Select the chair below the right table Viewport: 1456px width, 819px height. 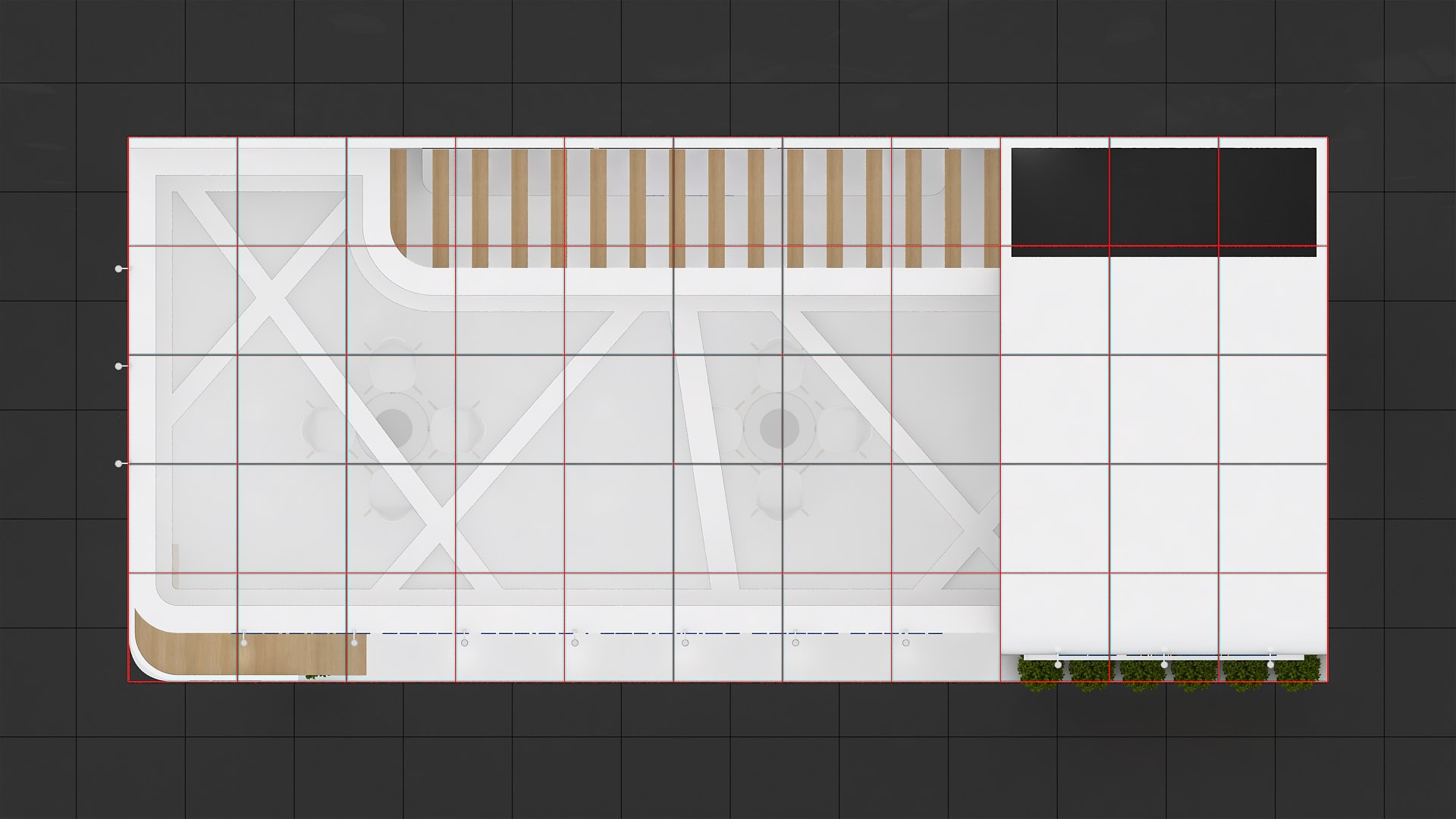pyautogui.click(x=780, y=493)
